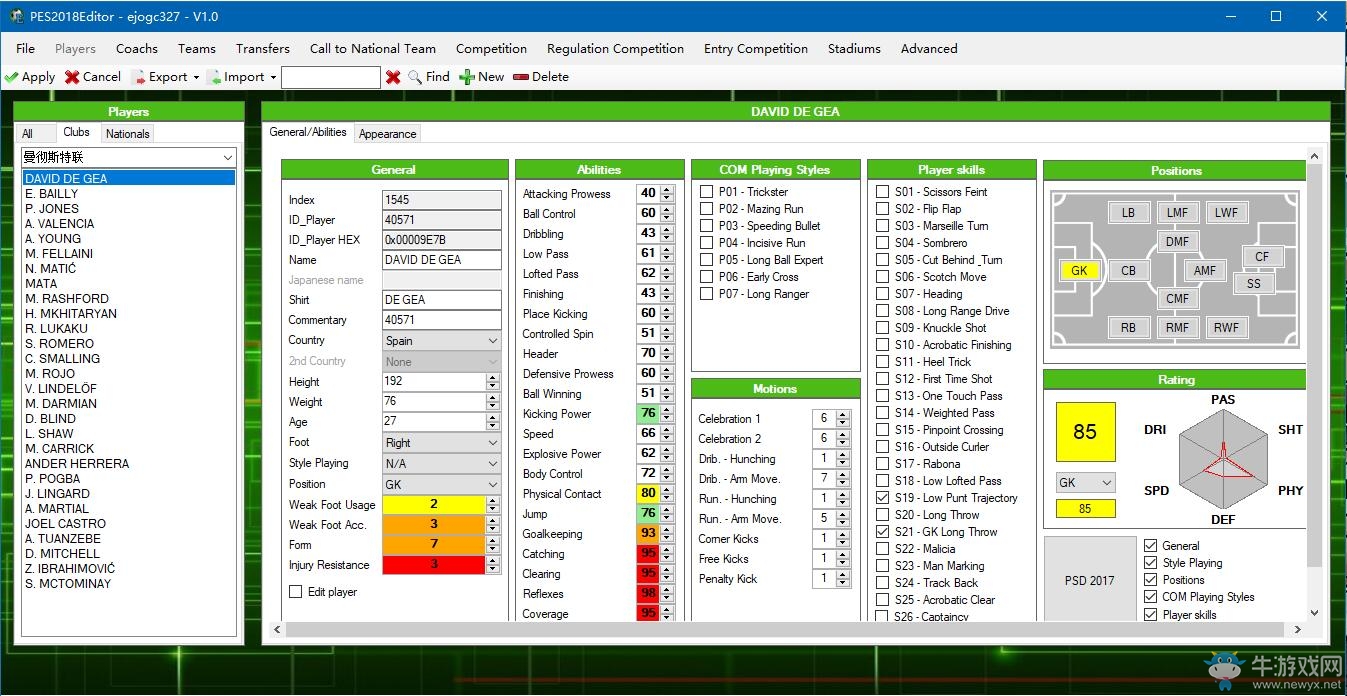This screenshot has width=1347, height=696.
Task: Click the New green plus icon
Action: pos(466,77)
